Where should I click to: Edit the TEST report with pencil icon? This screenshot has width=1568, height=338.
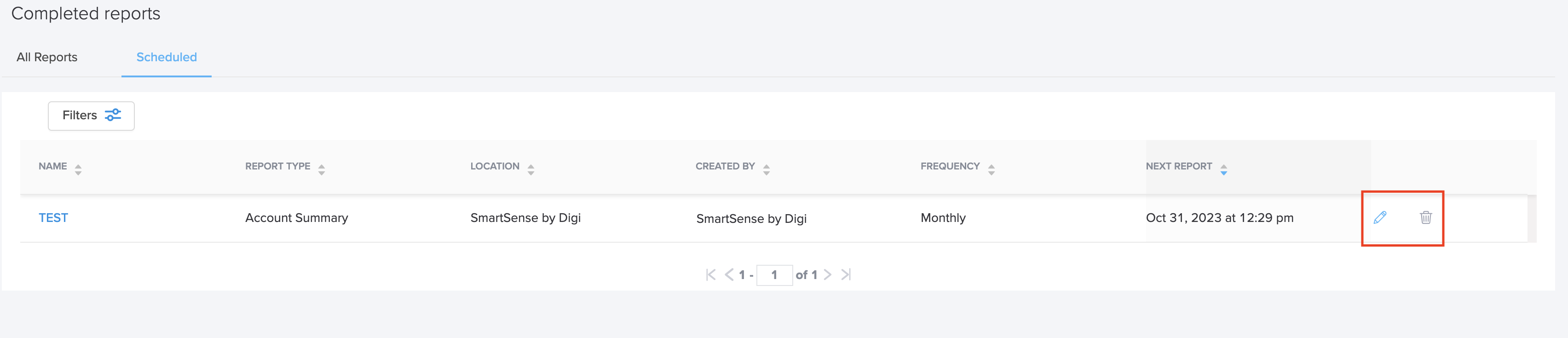pyautogui.click(x=1379, y=217)
